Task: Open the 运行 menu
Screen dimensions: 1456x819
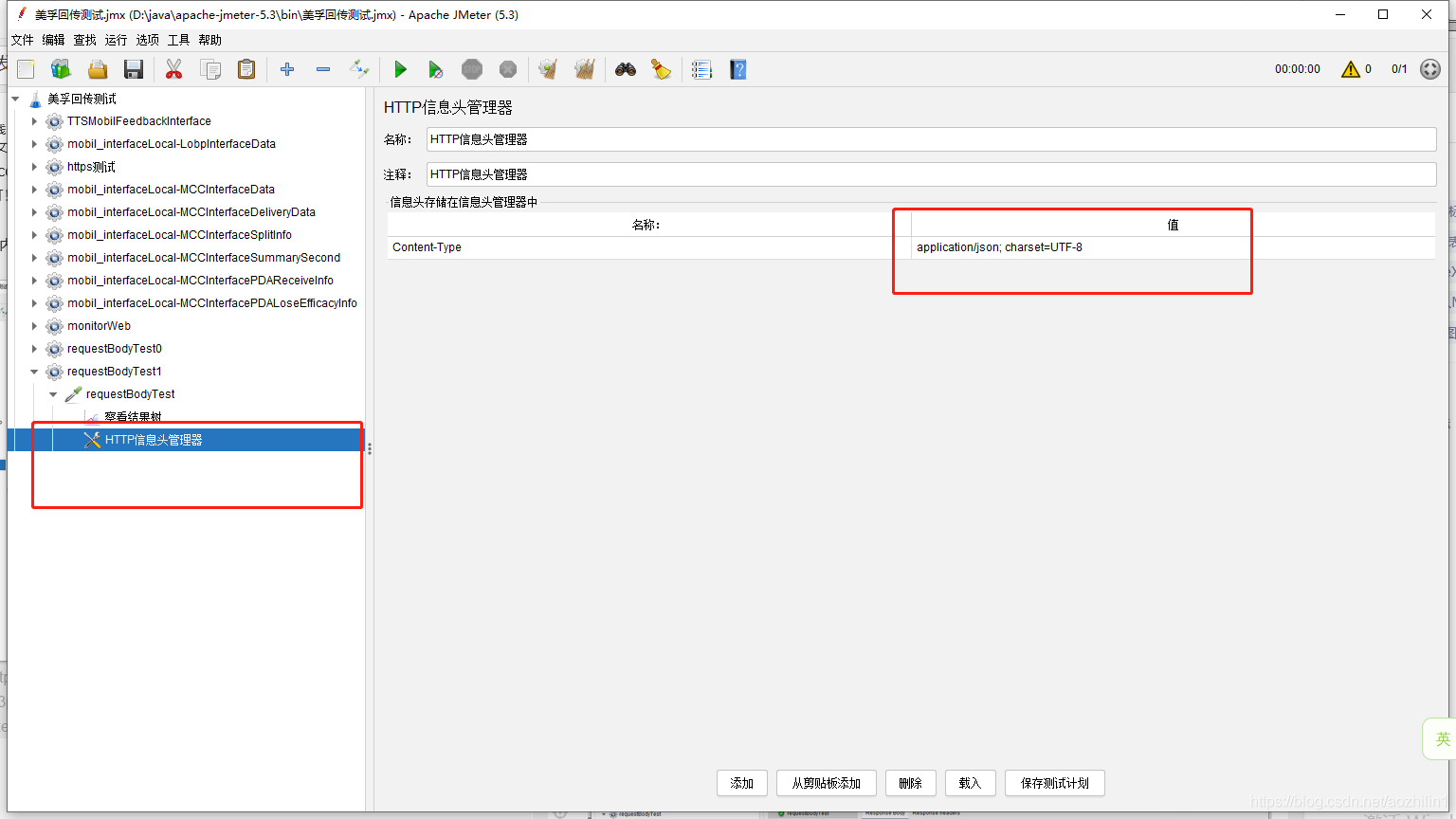Action: click(x=117, y=40)
